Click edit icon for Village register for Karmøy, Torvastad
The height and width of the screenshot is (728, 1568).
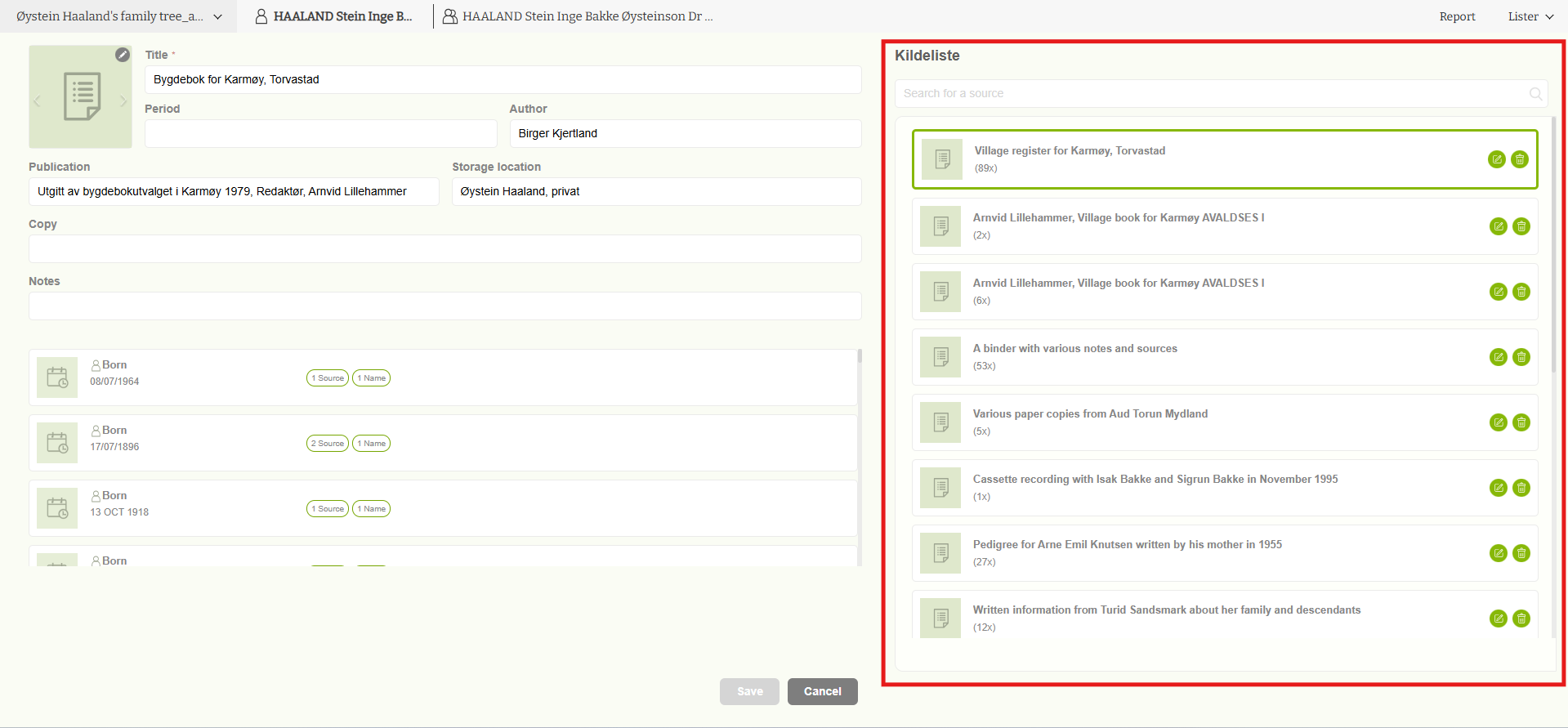click(x=1496, y=159)
